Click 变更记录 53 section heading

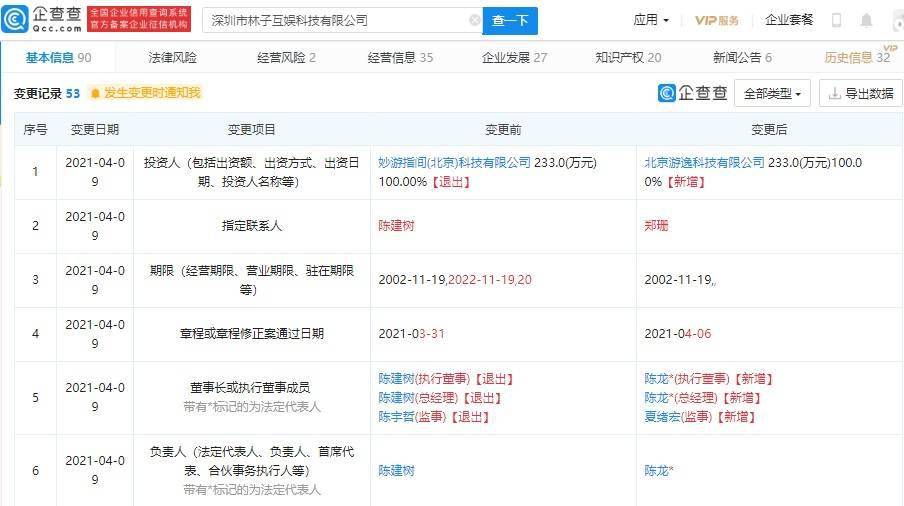pyautogui.click(x=47, y=93)
